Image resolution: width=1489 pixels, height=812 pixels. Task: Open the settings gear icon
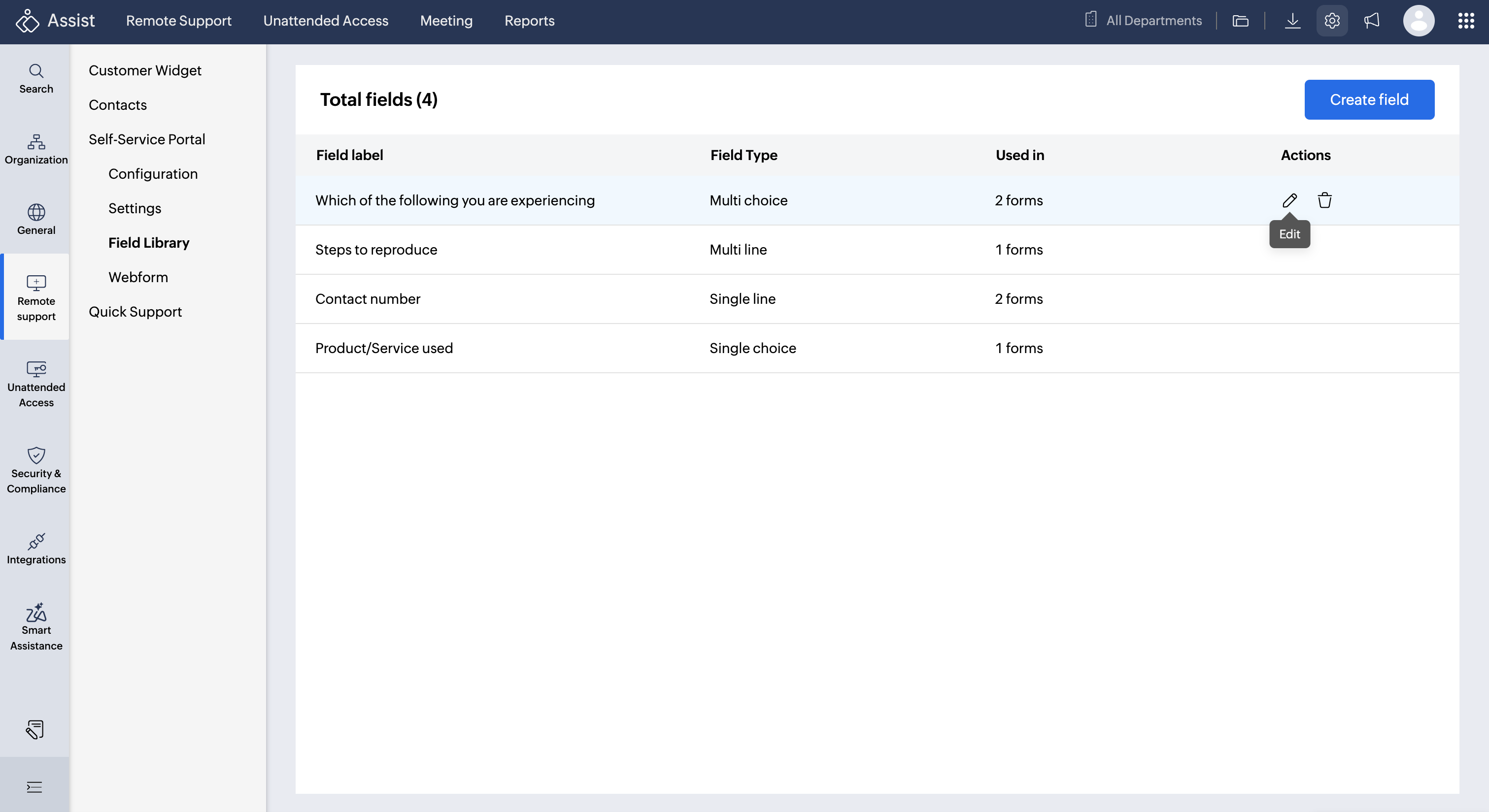click(1332, 21)
